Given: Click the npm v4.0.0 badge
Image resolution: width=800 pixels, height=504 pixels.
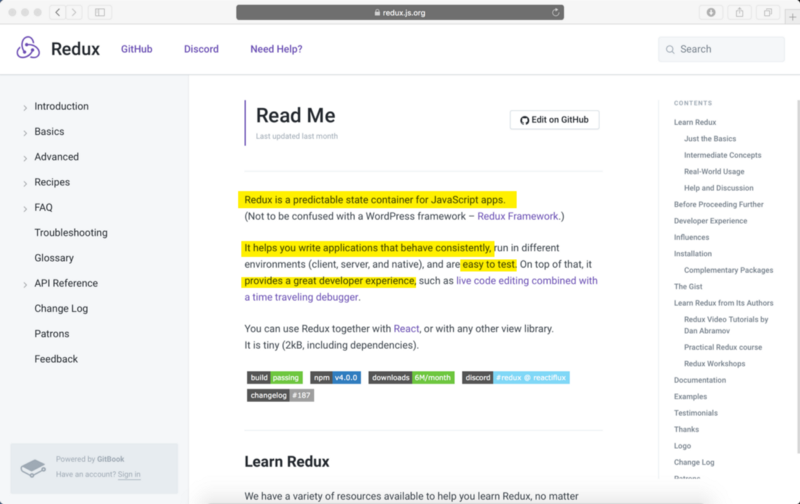Looking at the screenshot, I should click(x=336, y=377).
